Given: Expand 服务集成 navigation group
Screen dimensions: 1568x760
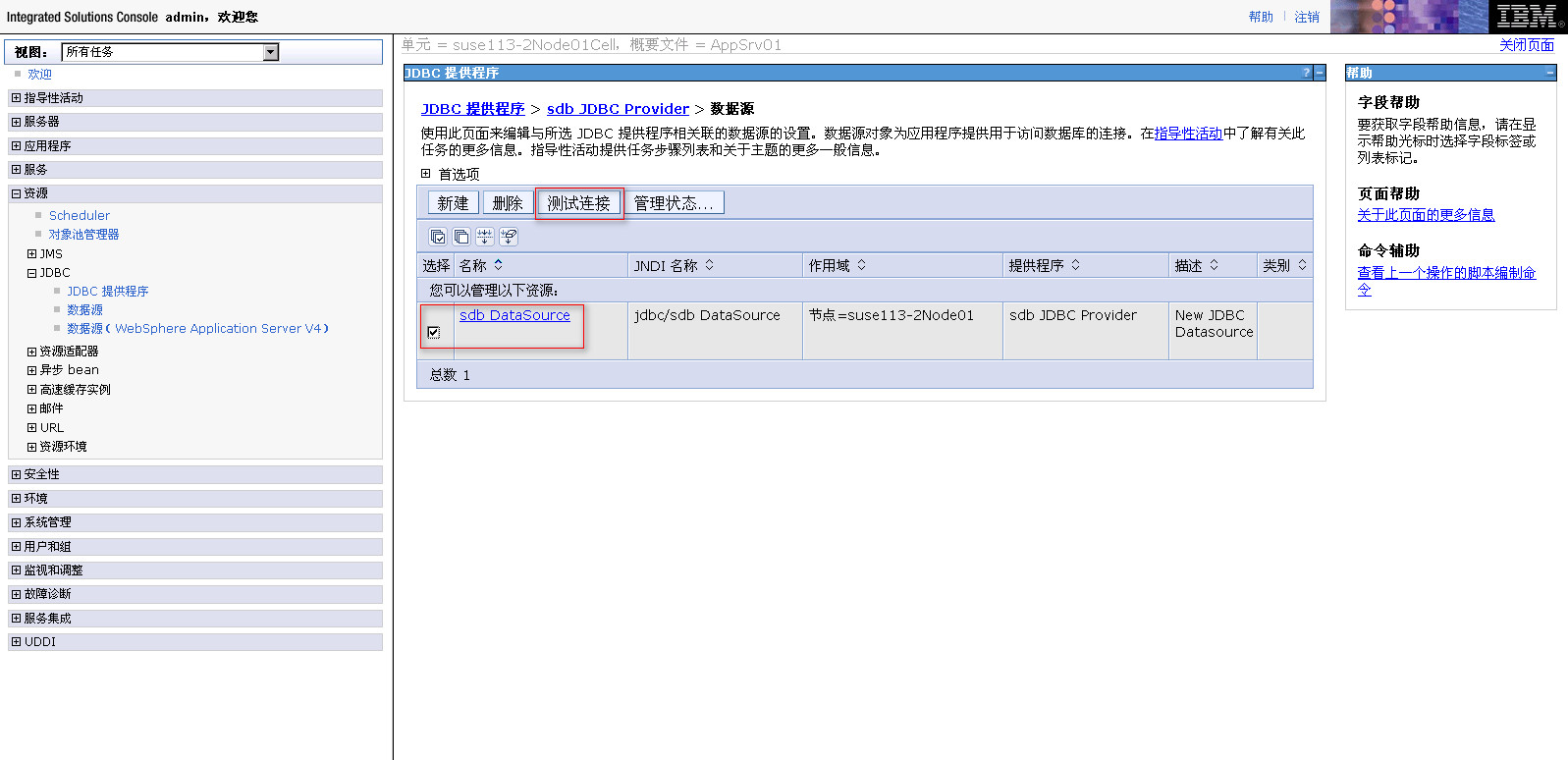Looking at the screenshot, I should (16, 619).
